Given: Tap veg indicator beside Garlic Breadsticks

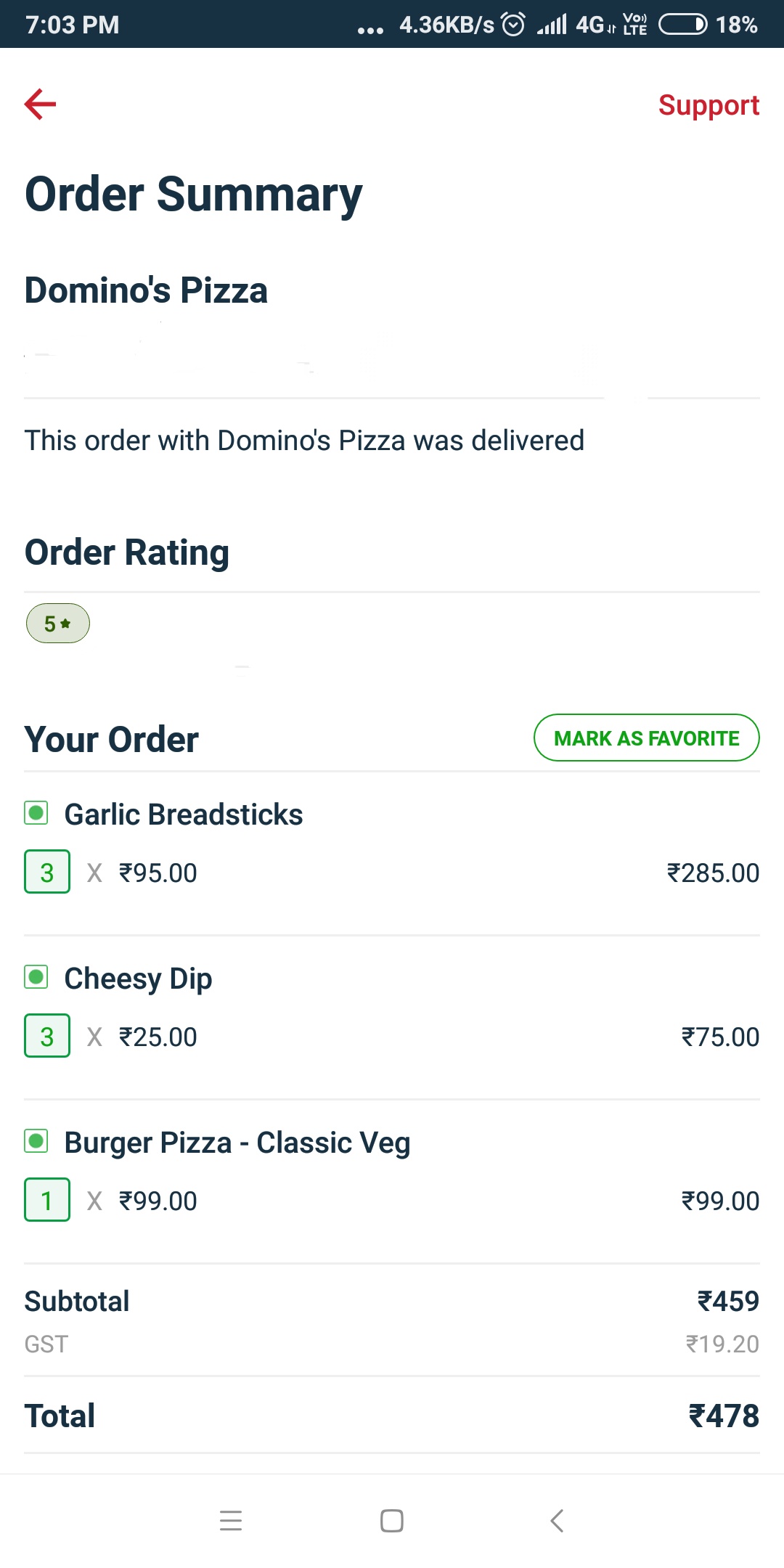Looking at the screenshot, I should [x=36, y=813].
